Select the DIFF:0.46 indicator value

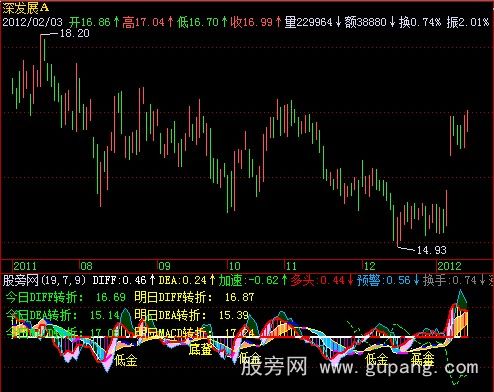point(119,280)
